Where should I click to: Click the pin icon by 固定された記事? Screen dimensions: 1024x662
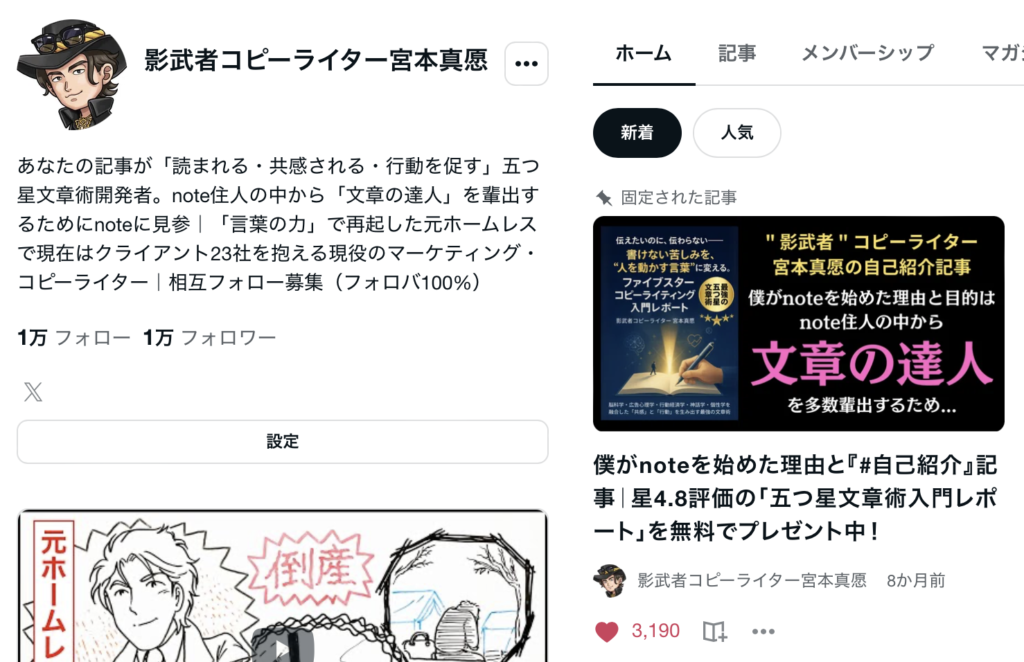pyautogui.click(x=603, y=197)
